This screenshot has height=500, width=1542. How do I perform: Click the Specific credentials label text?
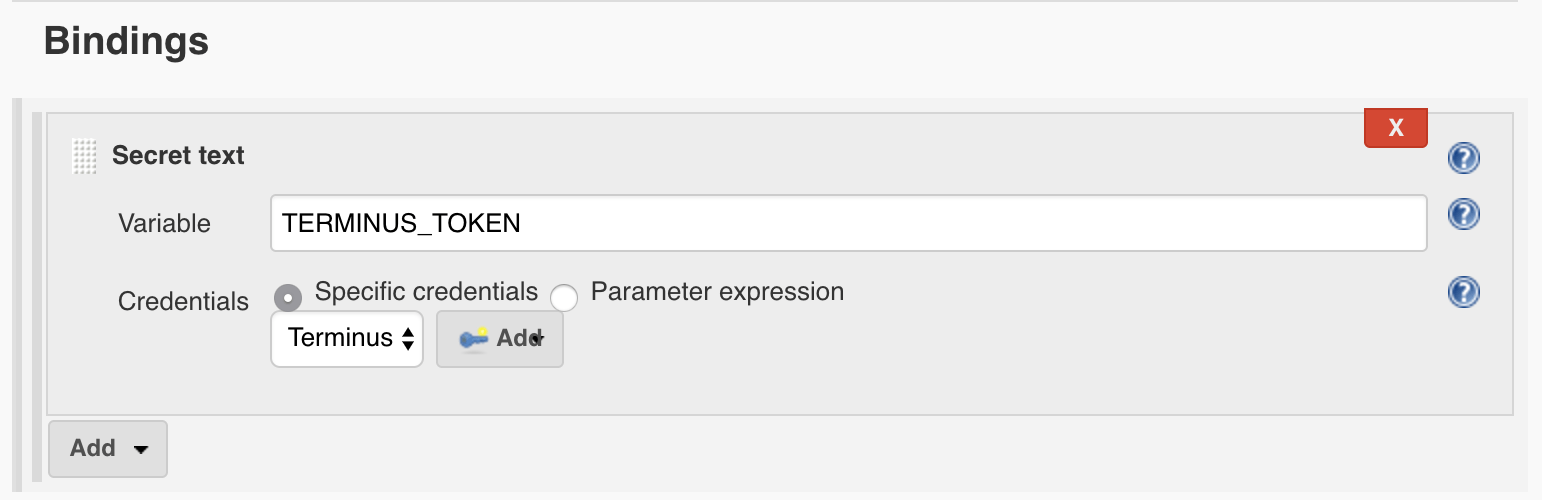coord(426,292)
